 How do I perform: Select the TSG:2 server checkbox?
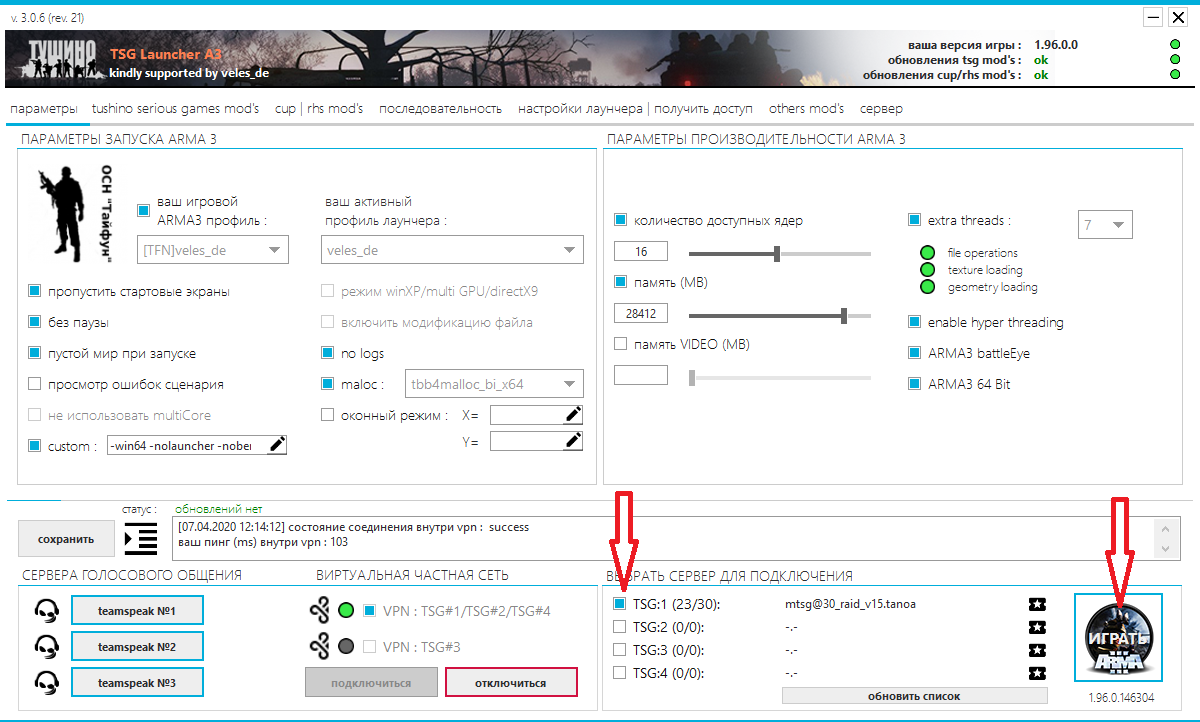point(619,627)
